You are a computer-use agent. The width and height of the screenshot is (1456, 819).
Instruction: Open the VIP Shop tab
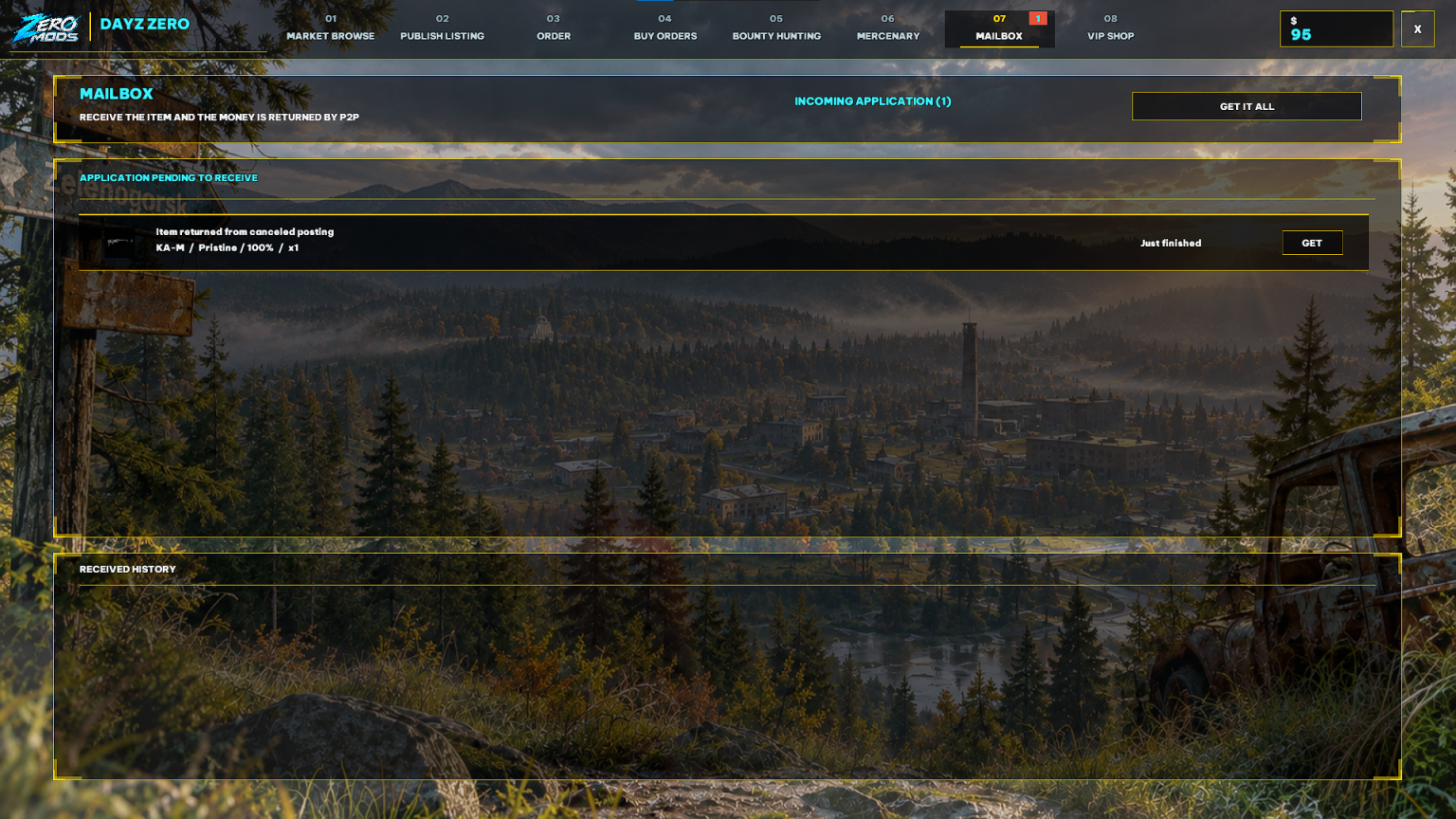[x=1111, y=28]
